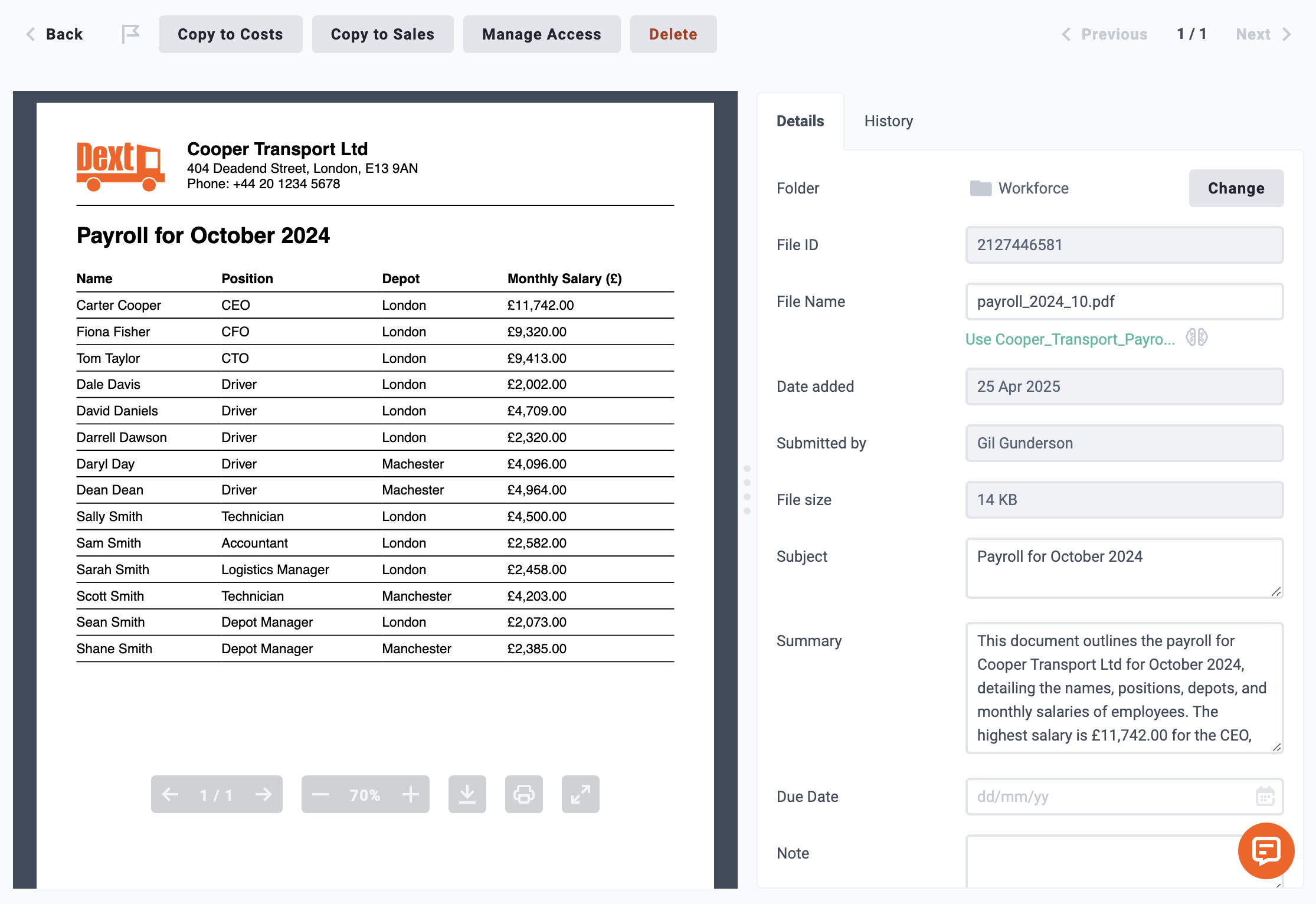
Task: Click the 'CTO' position for Tom Taylor
Action: tap(235, 358)
